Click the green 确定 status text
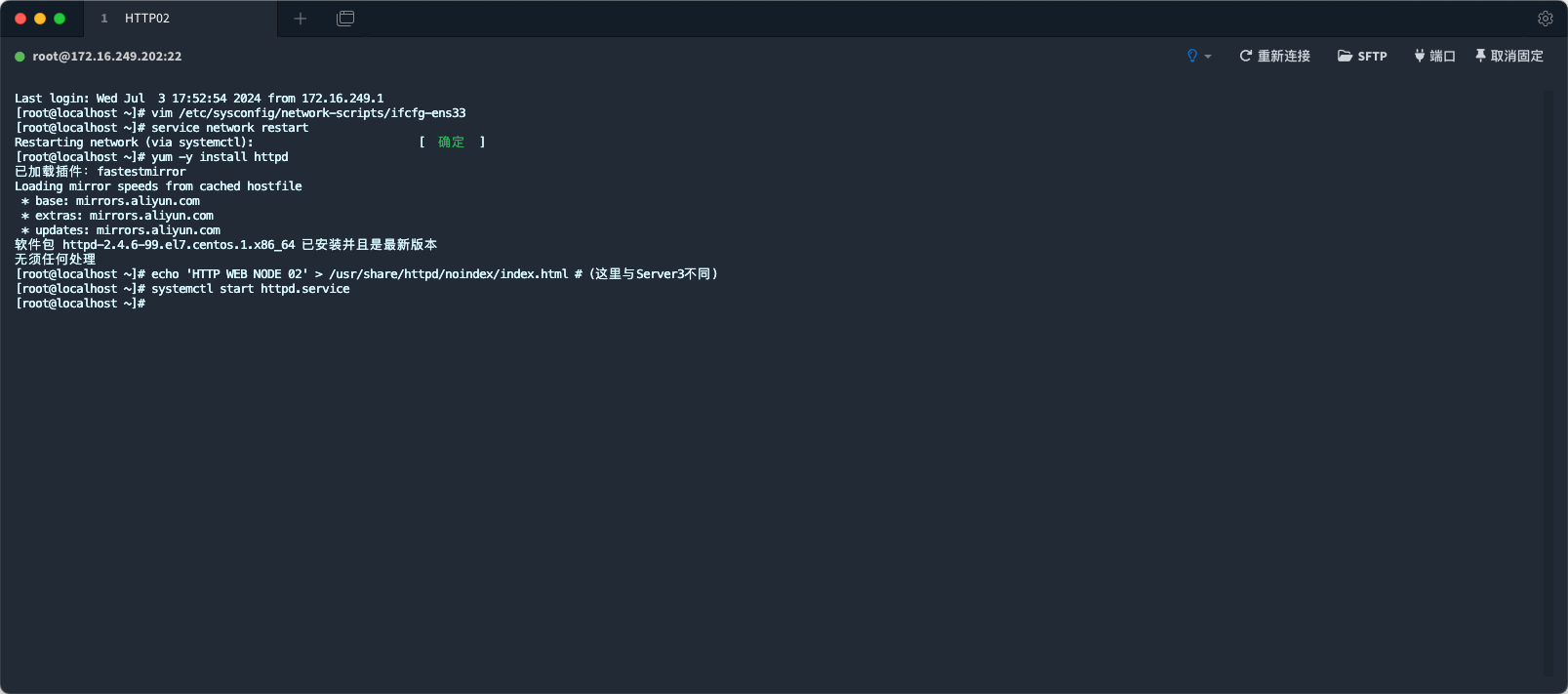Viewport: 1568px width, 694px height. (451, 143)
